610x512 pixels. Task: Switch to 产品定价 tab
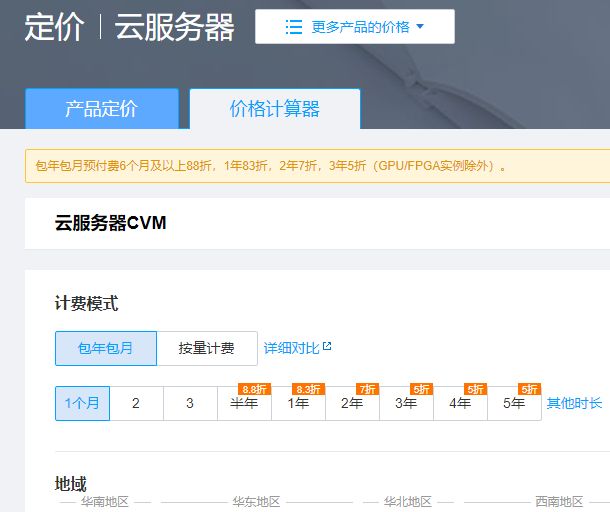point(102,109)
